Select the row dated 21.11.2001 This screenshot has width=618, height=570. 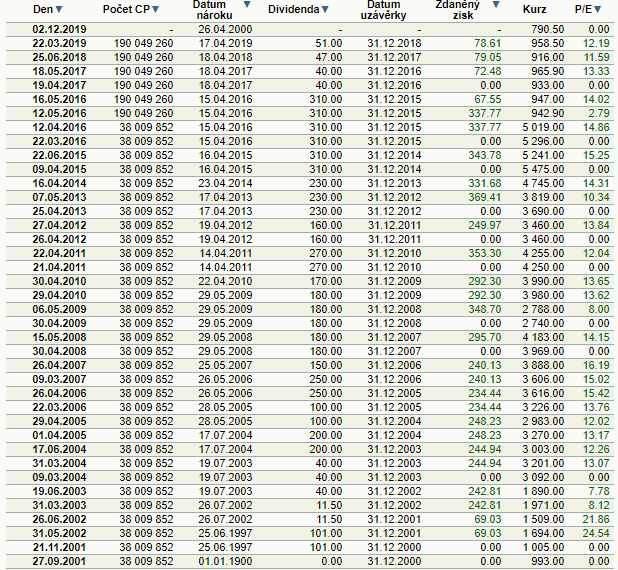pos(59,548)
